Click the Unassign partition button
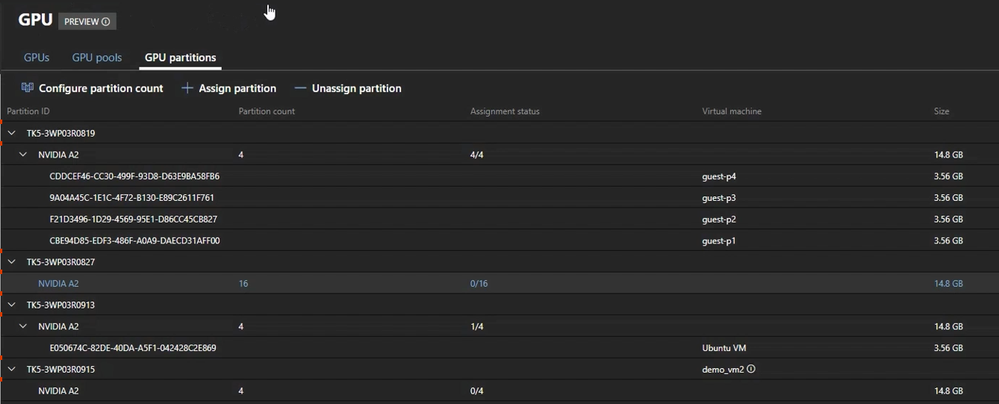The height and width of the screenshot is (404, 999). pyautogui.click(x=348, y=88)
